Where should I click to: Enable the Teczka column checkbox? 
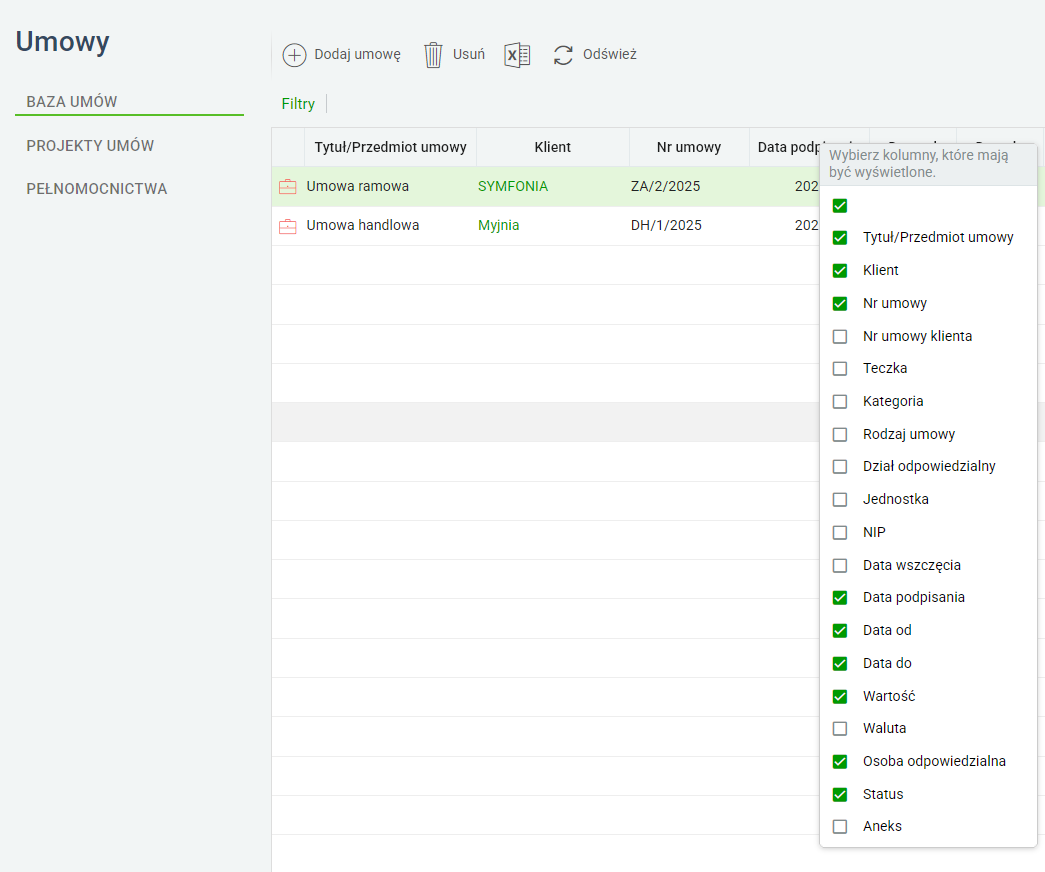click(x=840, y=369)
